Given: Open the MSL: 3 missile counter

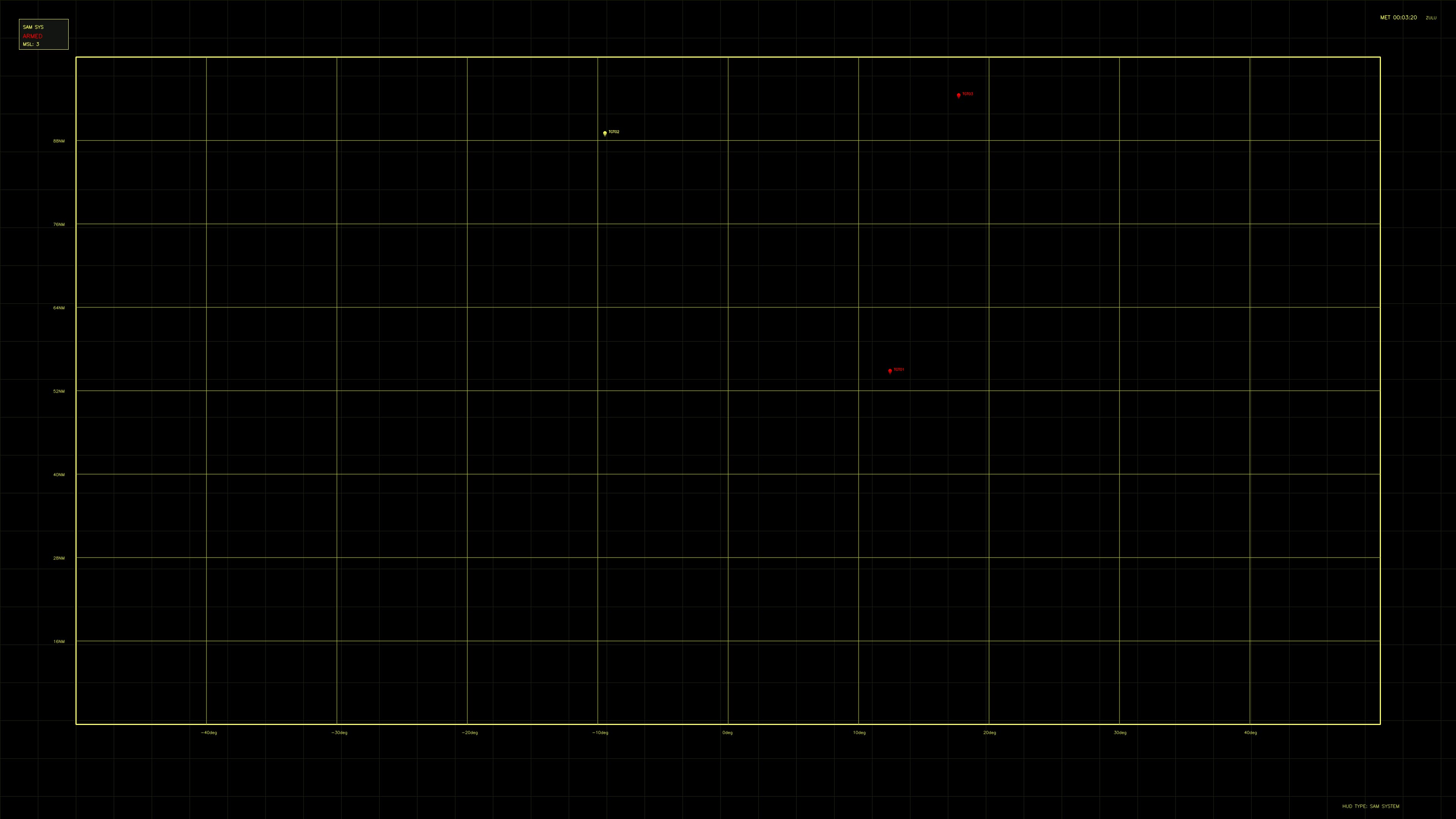Looking at the screenshot, I should [31, 44].
